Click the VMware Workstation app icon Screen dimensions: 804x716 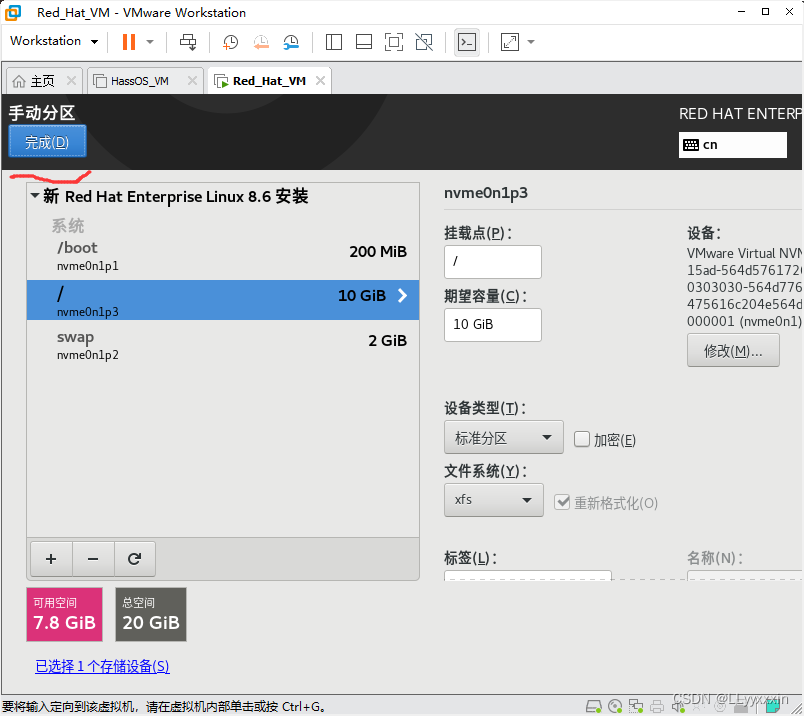(x=13, y=13)
